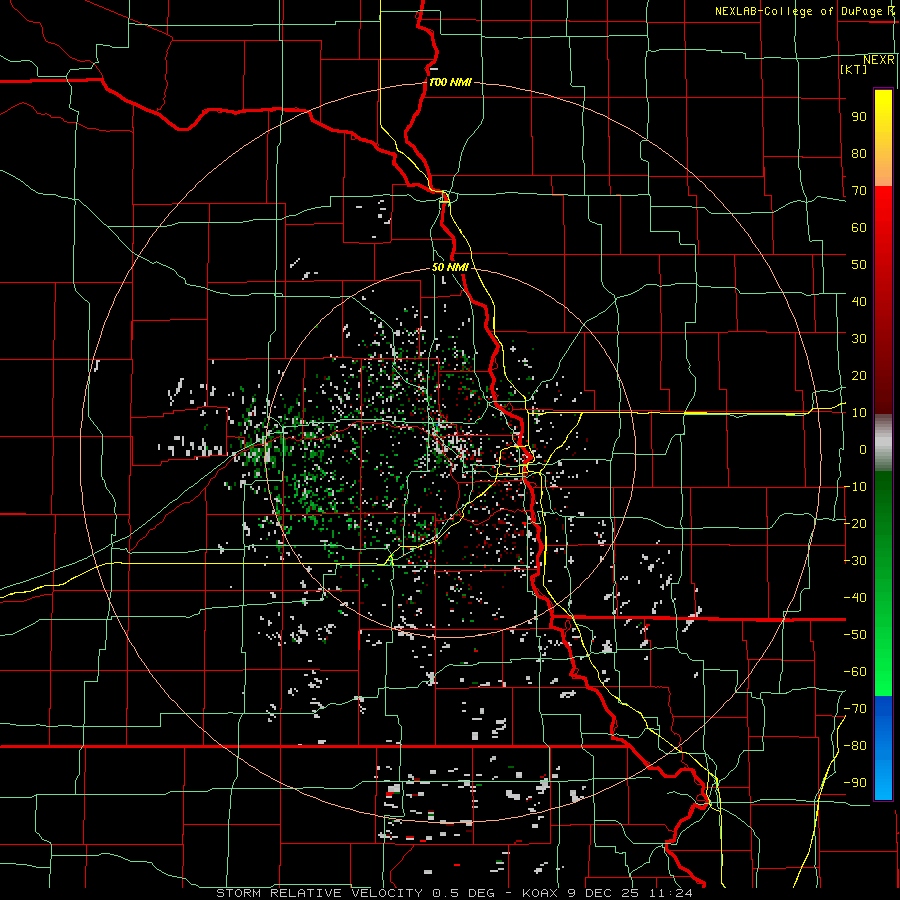Screen dimensions: 900x900
Task: Click the positive 70 scale label
Action: (x=859, y=191)
